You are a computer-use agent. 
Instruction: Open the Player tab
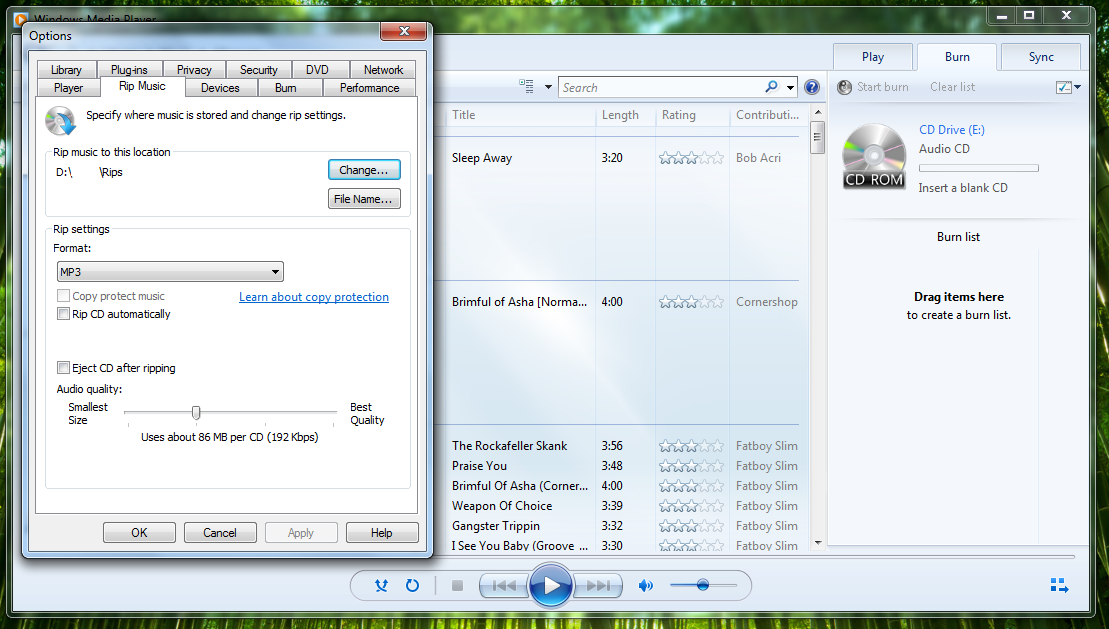[69, 88]
